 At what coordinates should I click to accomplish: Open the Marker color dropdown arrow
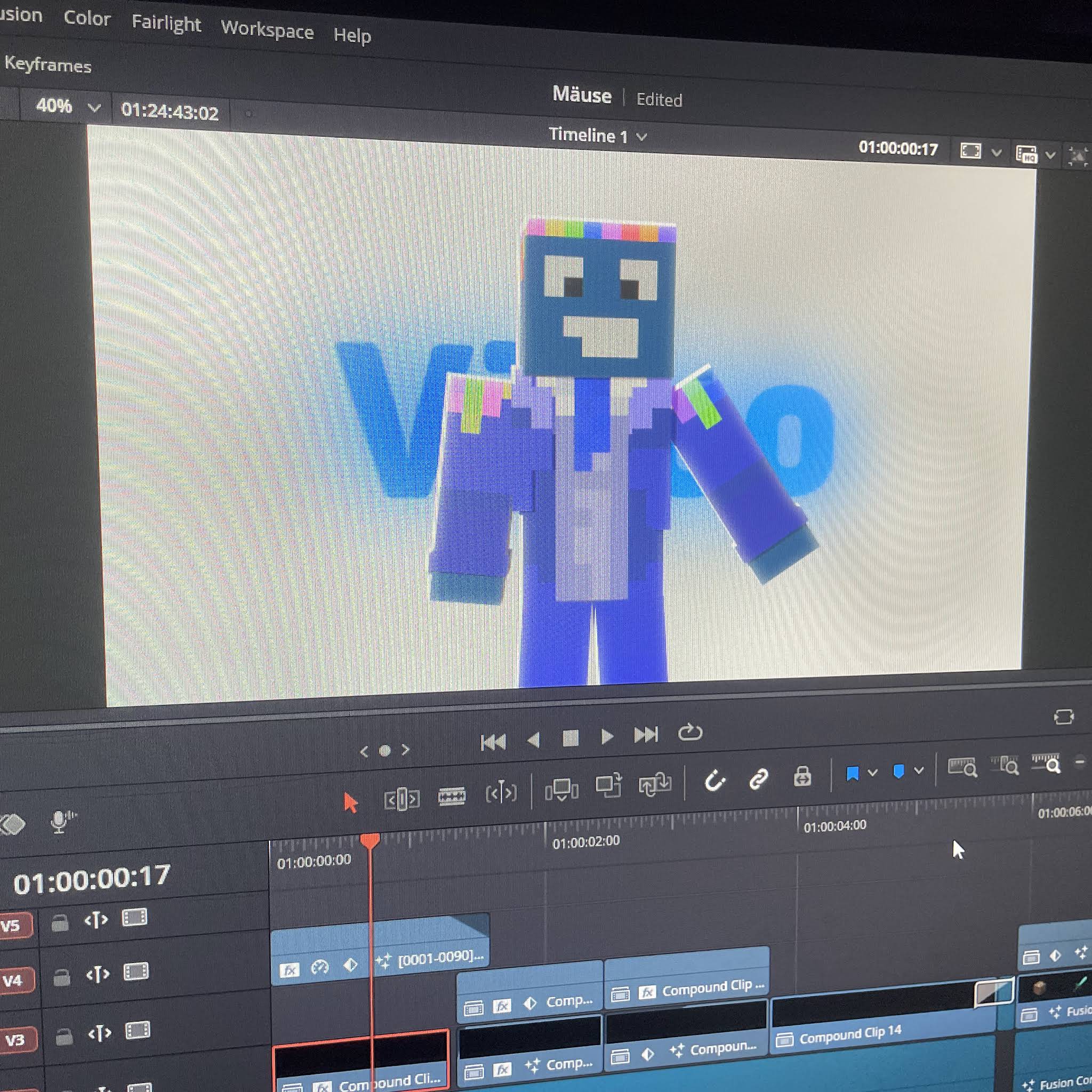click(x=919, y=770)
